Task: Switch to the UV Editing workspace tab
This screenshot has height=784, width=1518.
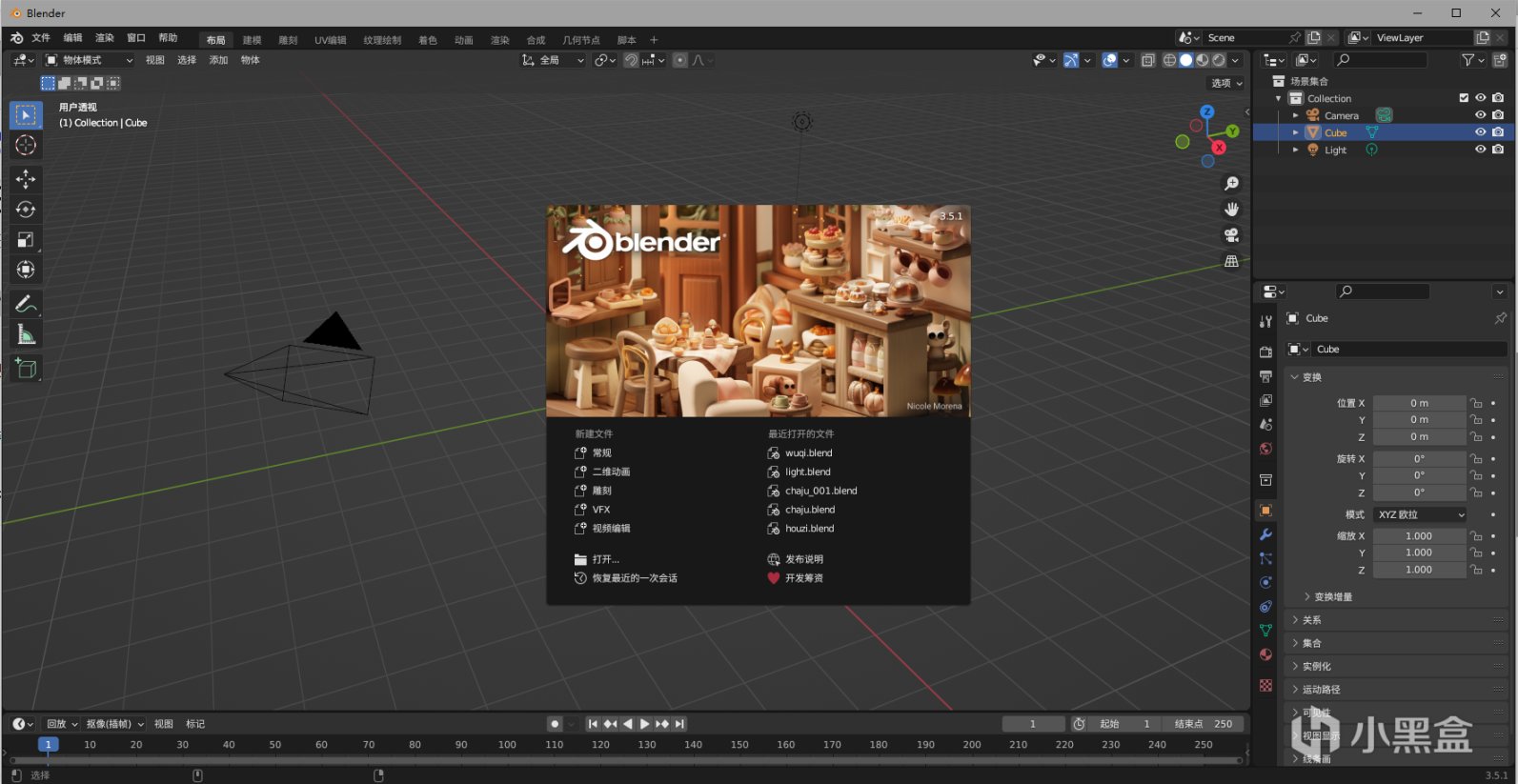Action: [331, 40]
